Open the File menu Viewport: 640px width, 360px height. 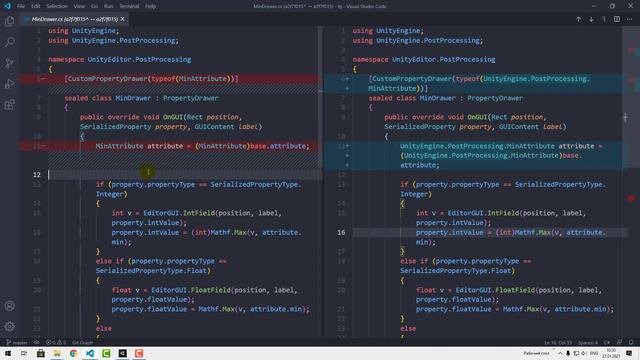pos(21,6)
